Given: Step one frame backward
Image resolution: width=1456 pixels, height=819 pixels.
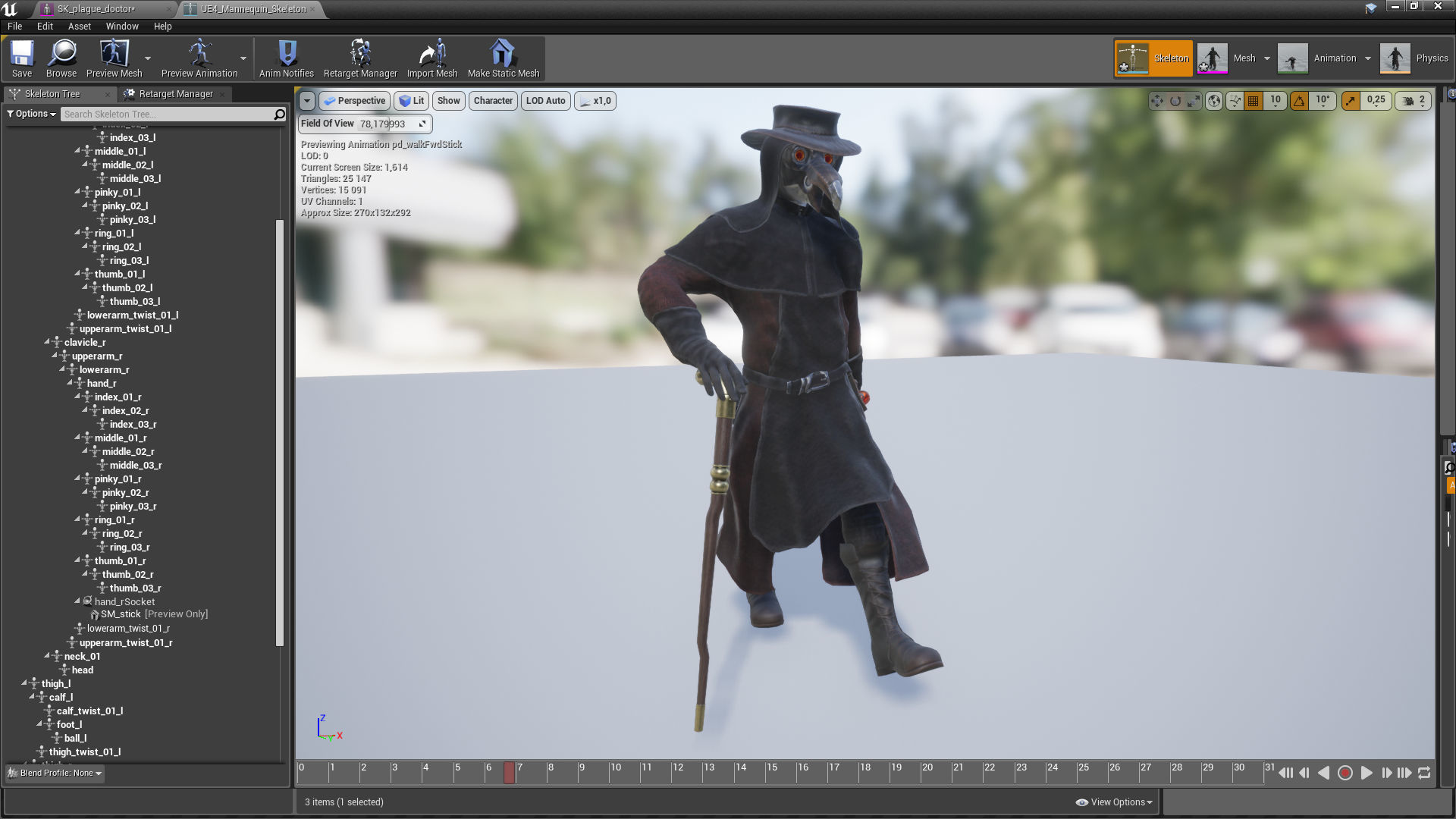Looking at the screenshot, I should (x=1304, y=773).
